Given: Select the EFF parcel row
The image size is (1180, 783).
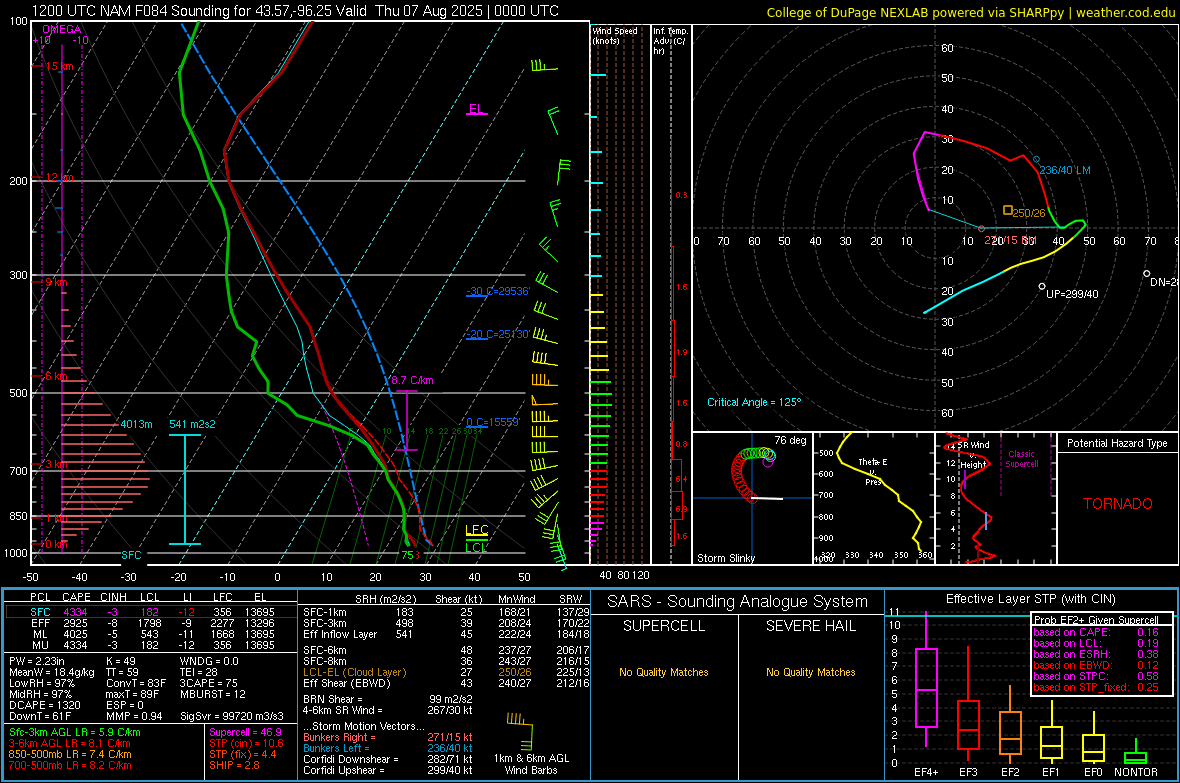Looking at the screenshot, I should [x=151, y=623].
